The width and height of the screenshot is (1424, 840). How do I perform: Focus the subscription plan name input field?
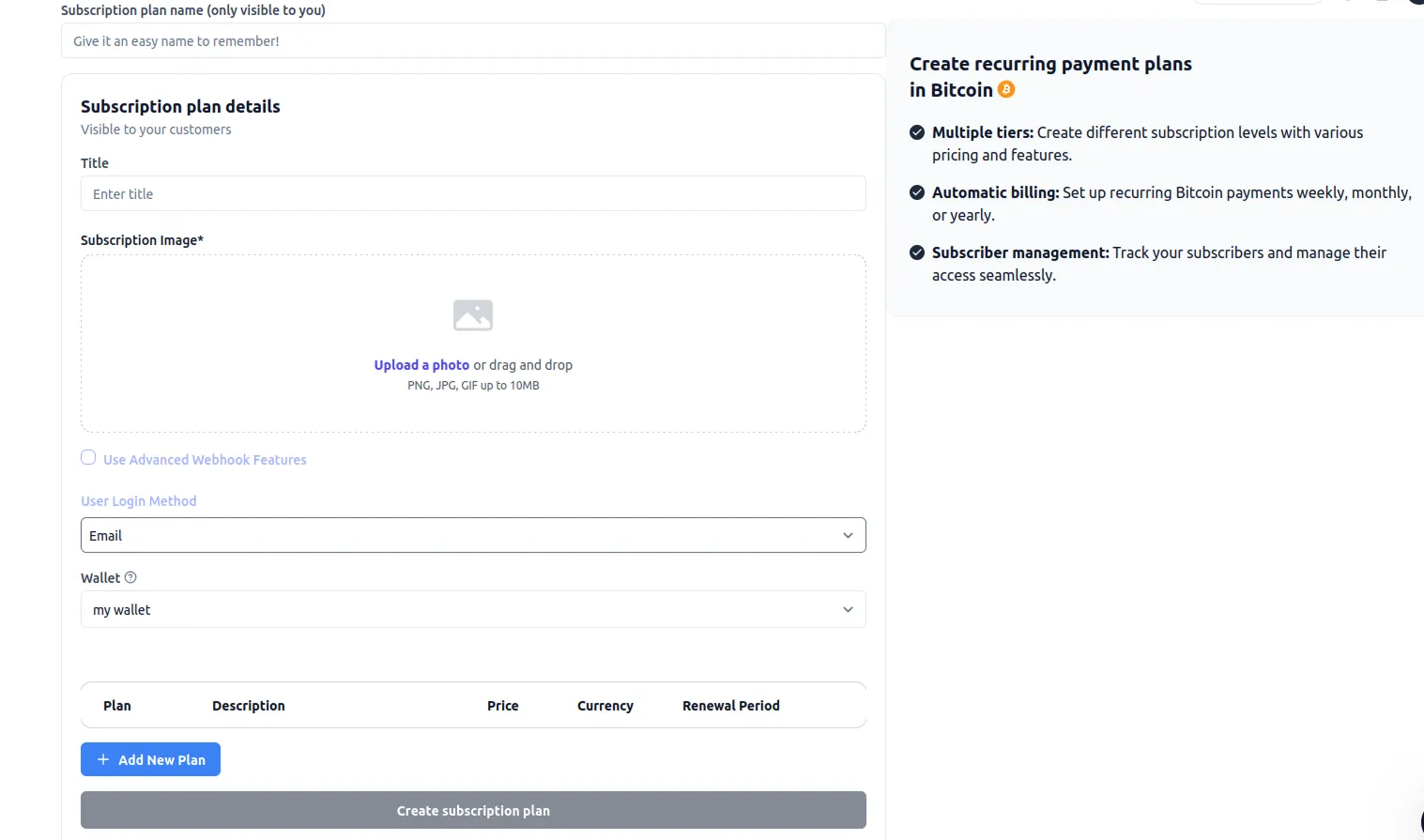472,41
